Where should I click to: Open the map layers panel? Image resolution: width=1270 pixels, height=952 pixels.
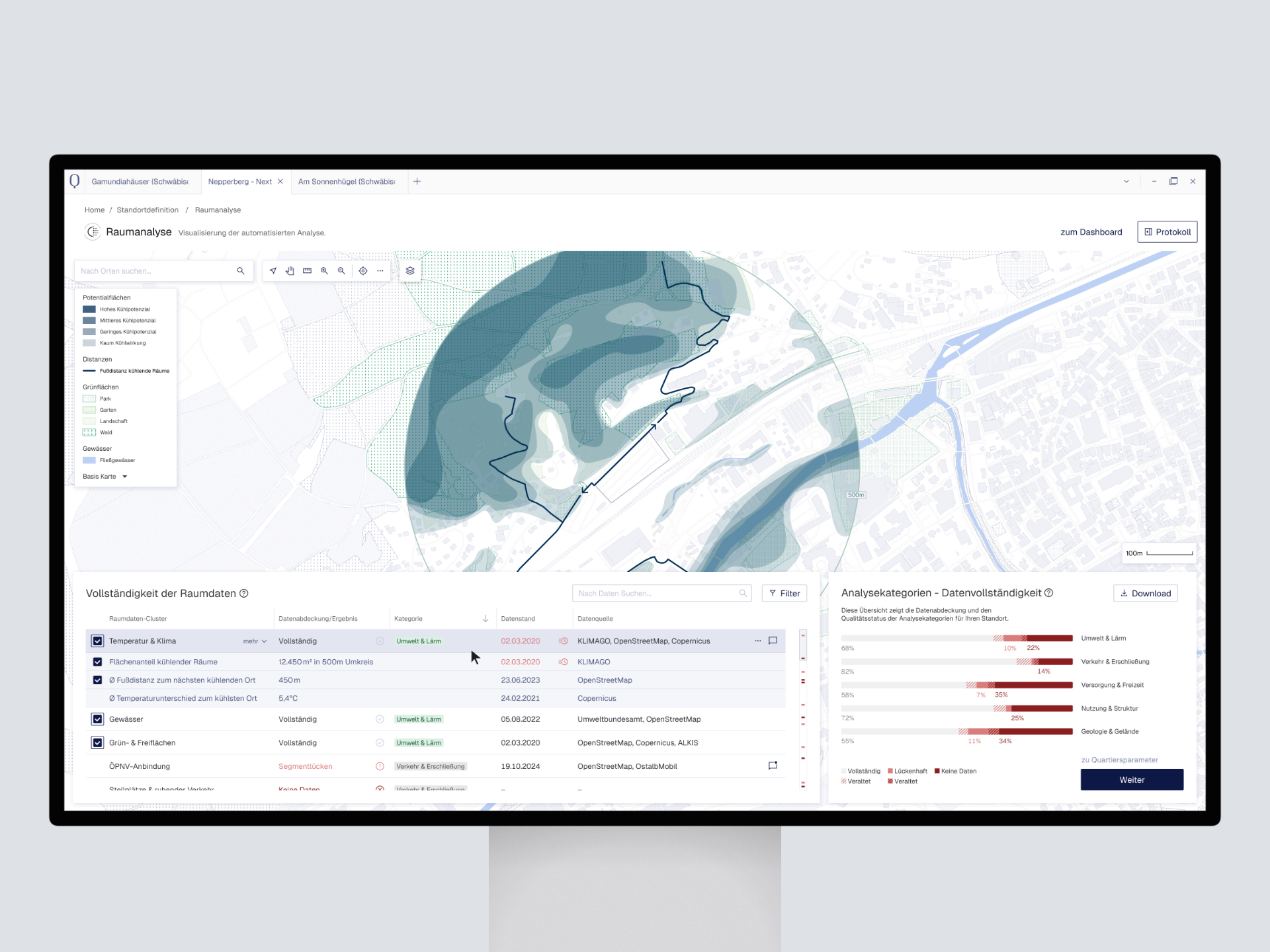point(410,271)
